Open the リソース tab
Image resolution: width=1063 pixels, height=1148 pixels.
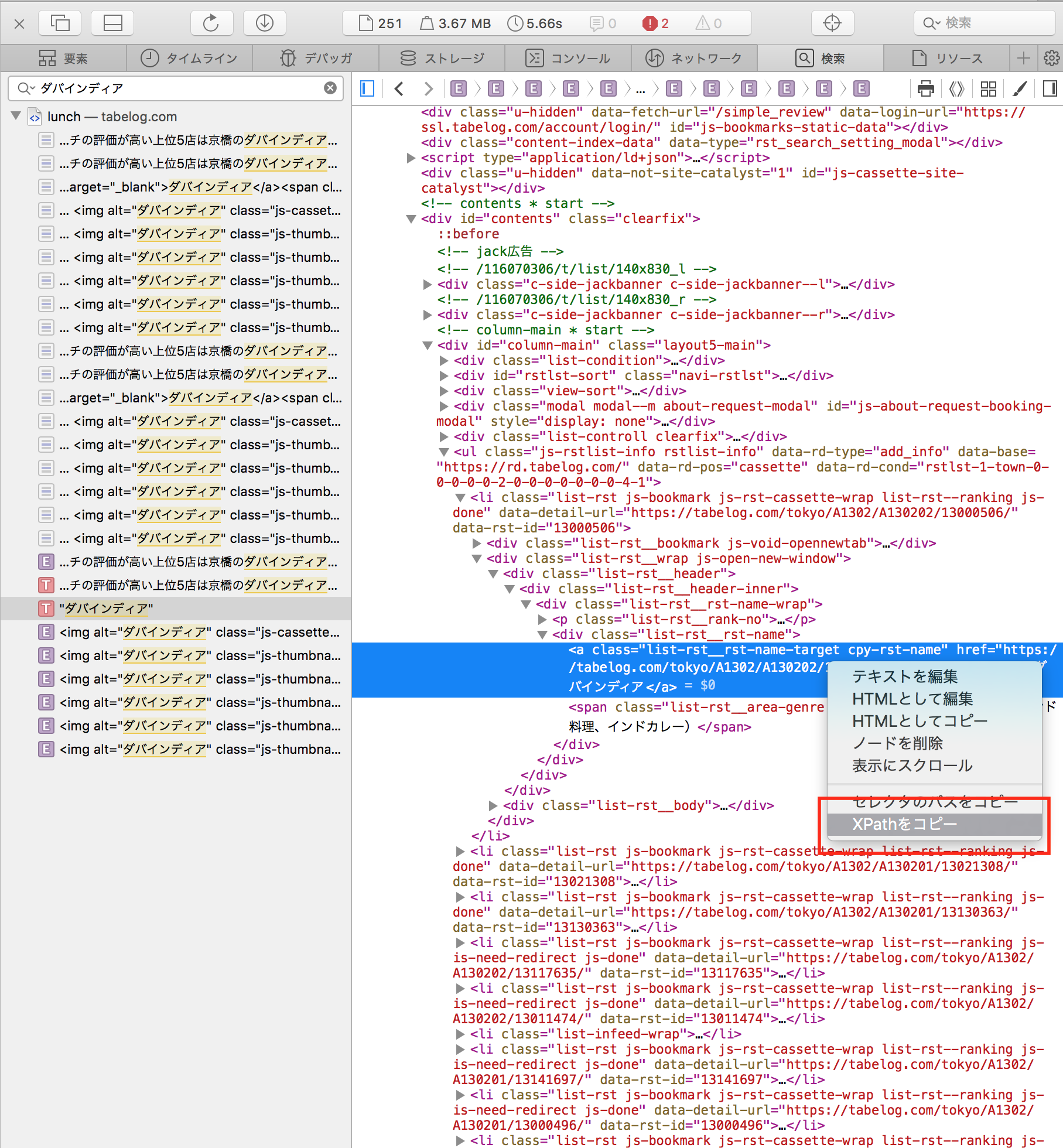coord(948,58)
